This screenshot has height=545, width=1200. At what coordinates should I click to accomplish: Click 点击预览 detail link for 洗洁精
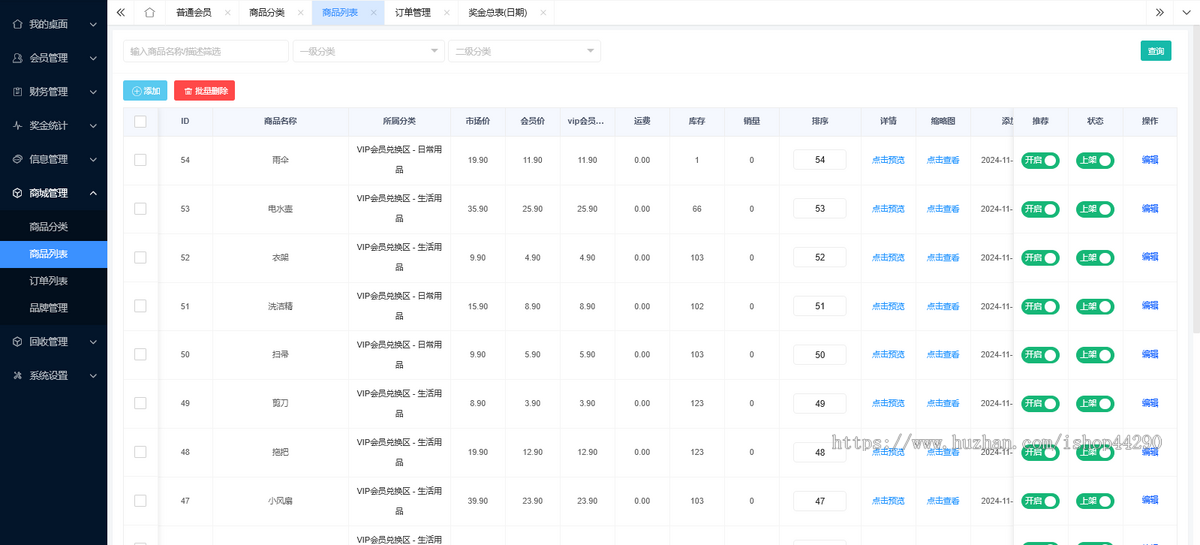(x=888, y=306)
